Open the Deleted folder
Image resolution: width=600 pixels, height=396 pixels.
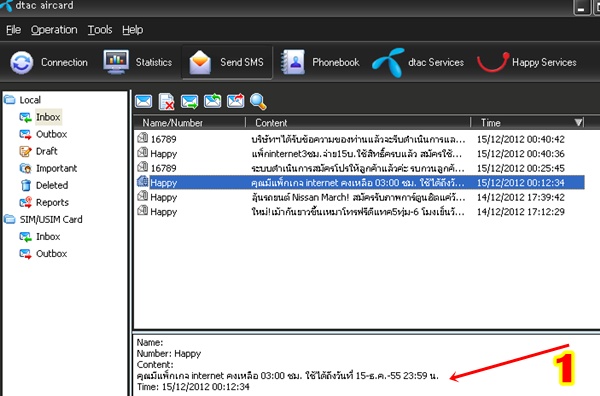[52, 185]
